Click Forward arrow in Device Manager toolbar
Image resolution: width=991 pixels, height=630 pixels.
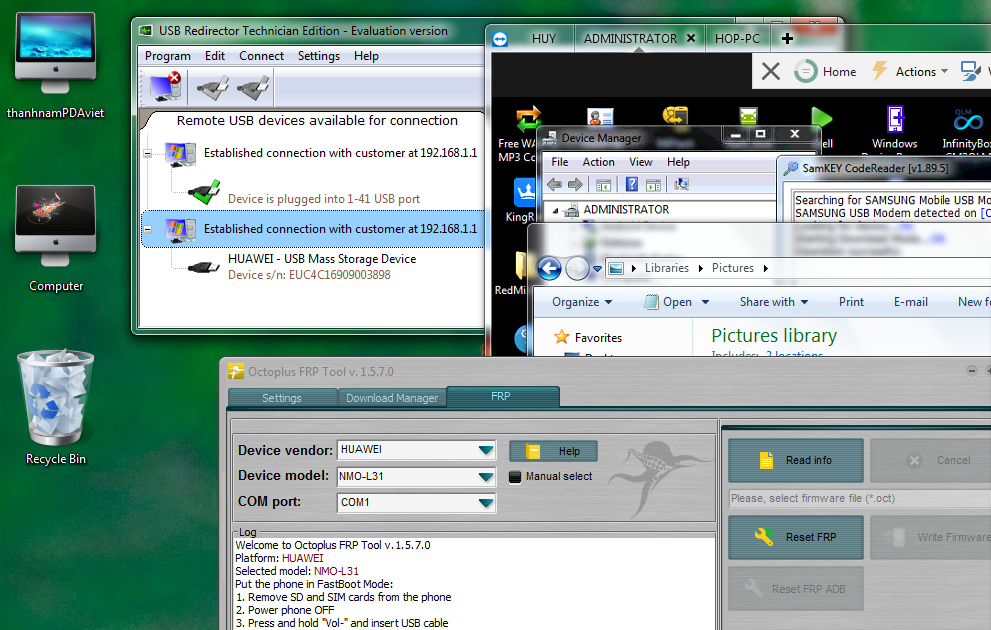[575, 184]
